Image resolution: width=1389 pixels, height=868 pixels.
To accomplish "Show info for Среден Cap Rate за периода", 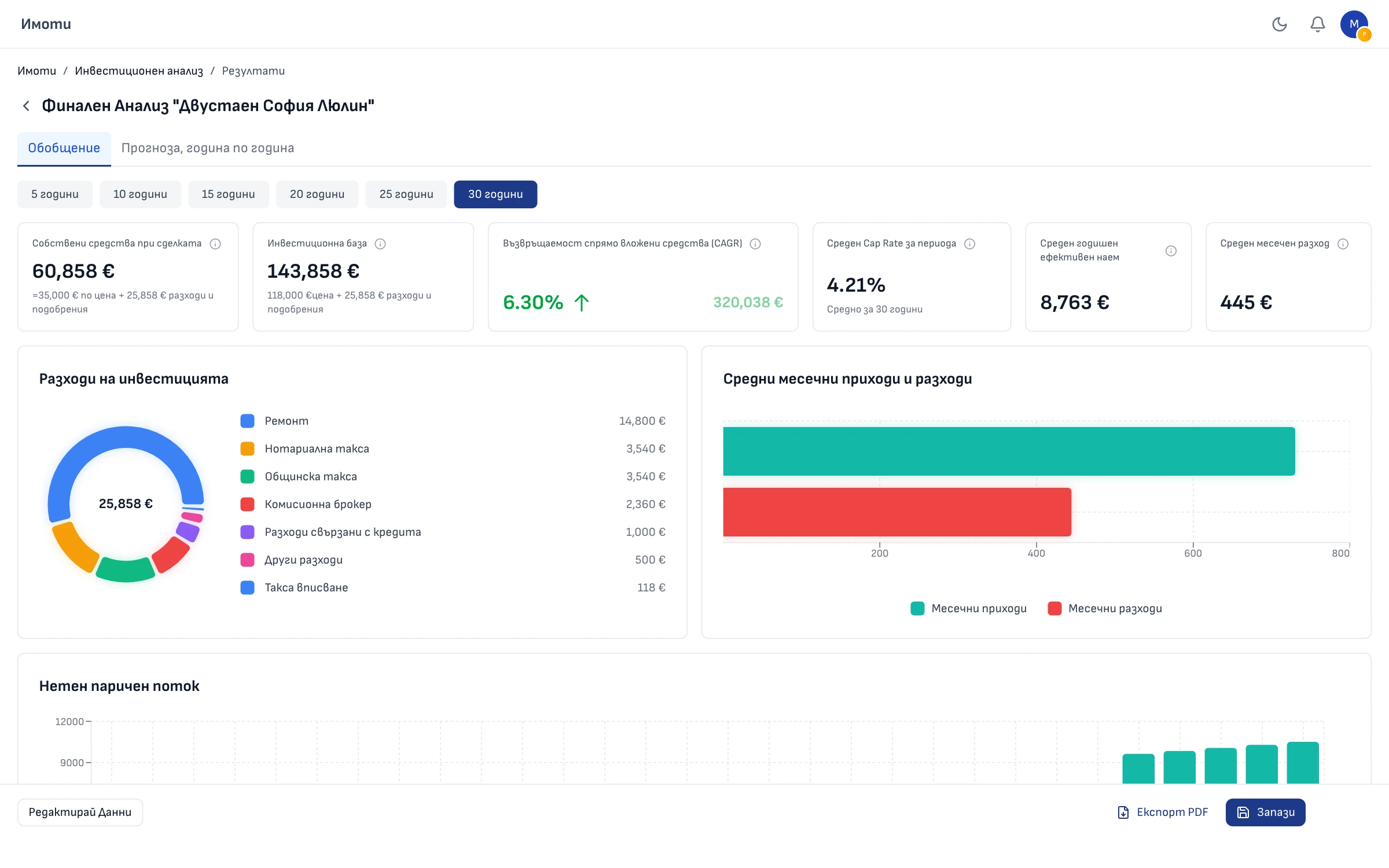I will pos(970,244).
